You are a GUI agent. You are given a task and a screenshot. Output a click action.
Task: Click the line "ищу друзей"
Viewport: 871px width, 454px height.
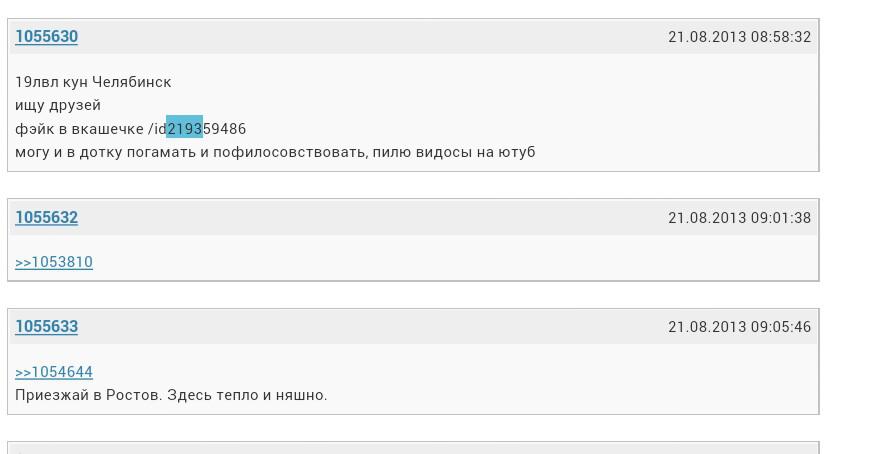point(58,105)
